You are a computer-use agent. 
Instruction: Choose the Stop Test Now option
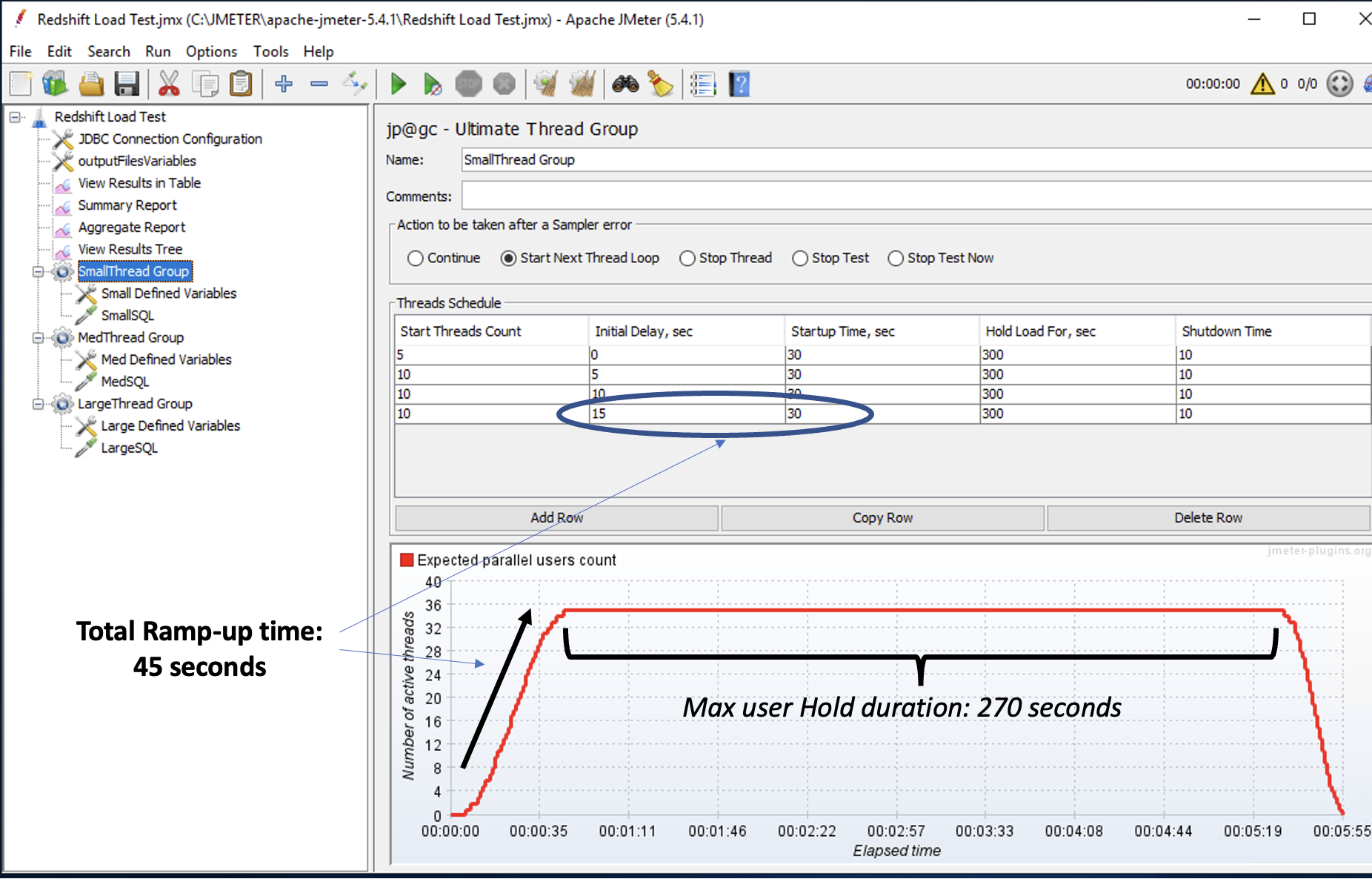(896, 258)
